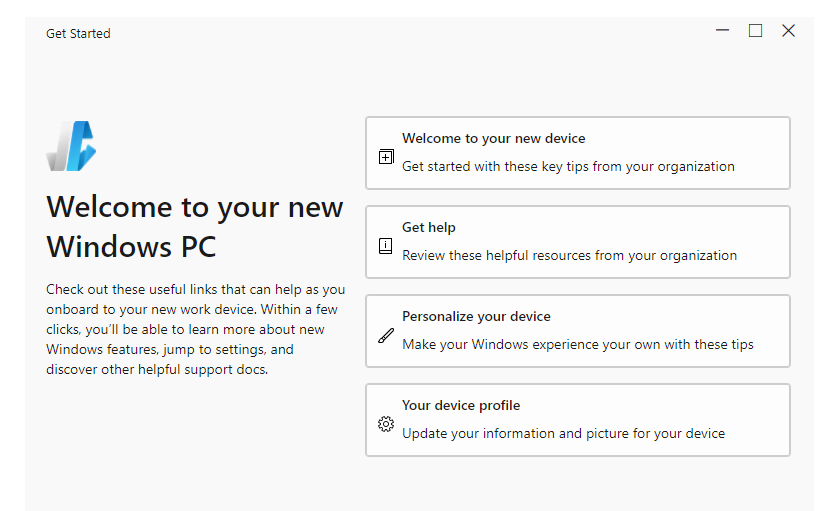838x511 pixels.
Task: Click the pen icon beside Personalize your device
Action: tap(386, 335)
